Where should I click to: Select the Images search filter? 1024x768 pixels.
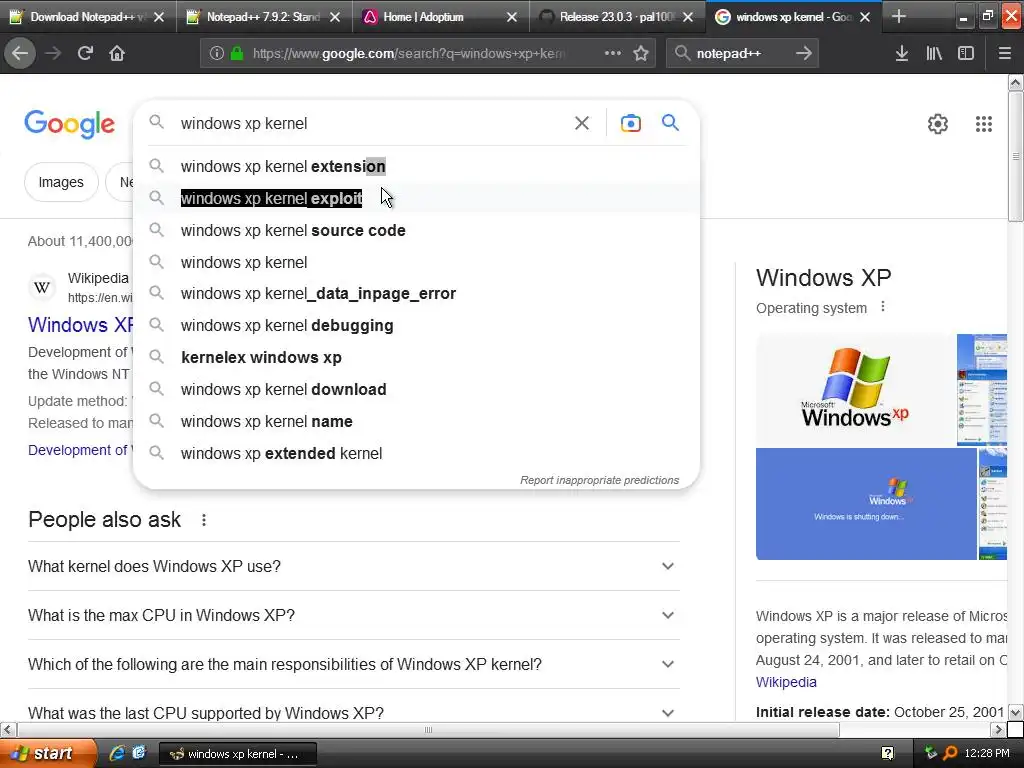(61, 182)
